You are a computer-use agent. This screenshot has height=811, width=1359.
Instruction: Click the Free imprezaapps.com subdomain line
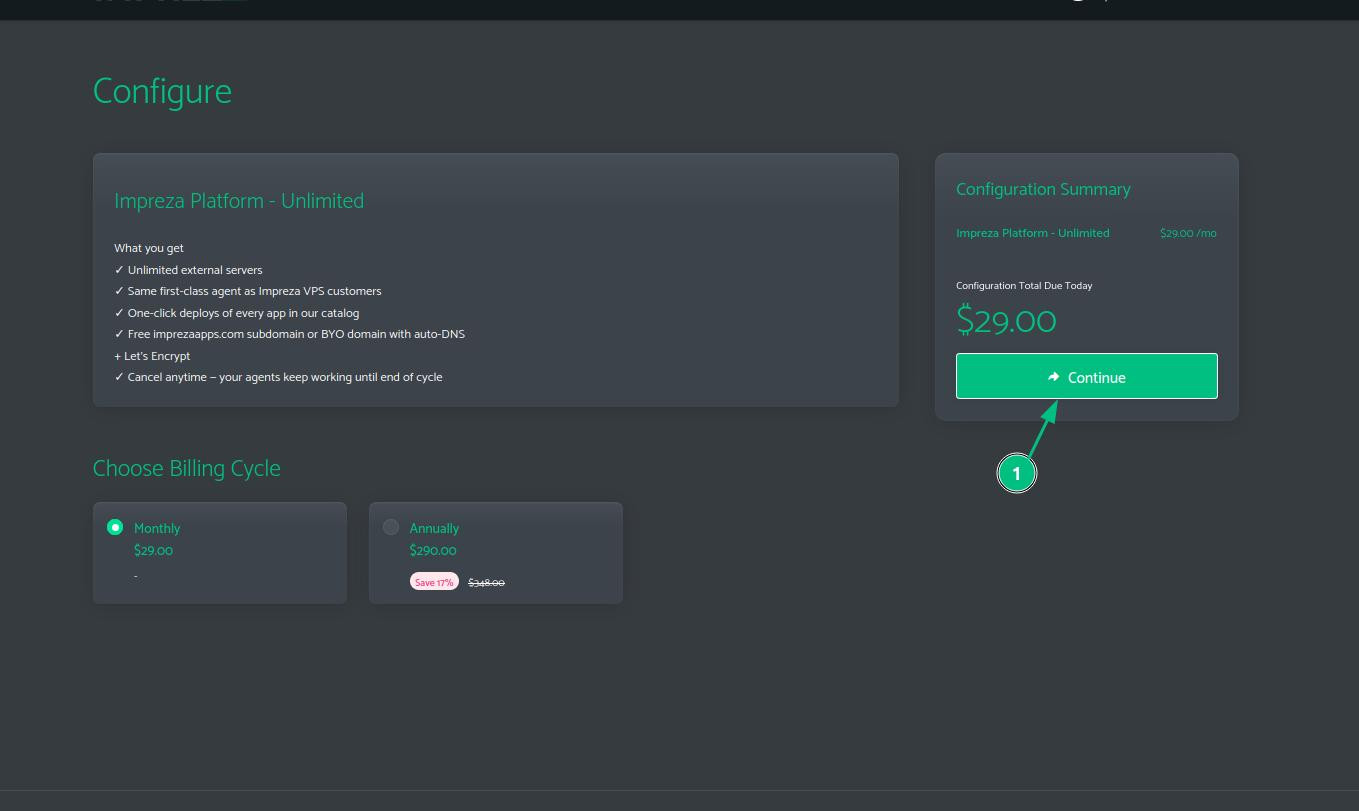tap(289, 334)
